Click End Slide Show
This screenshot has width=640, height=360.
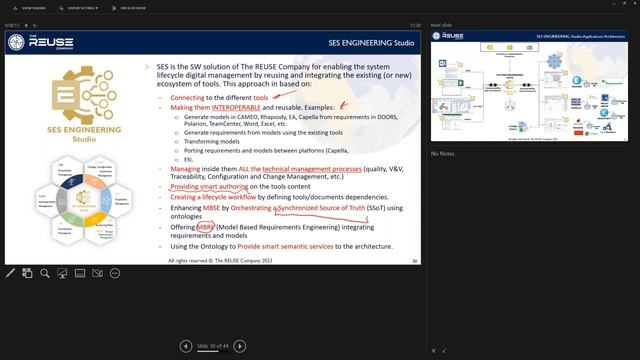129,8
